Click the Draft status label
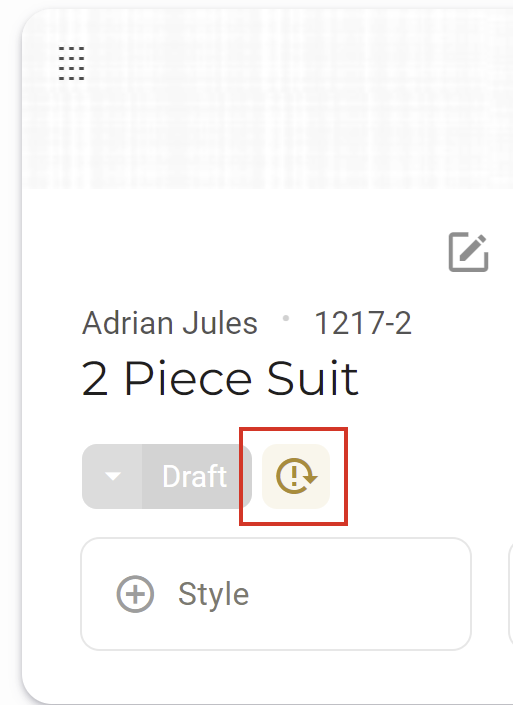The image size is (513, 705). (195, 476)
